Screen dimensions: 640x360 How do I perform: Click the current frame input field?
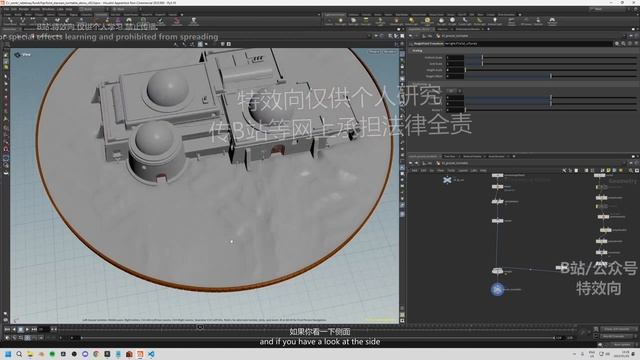[43, 329]
